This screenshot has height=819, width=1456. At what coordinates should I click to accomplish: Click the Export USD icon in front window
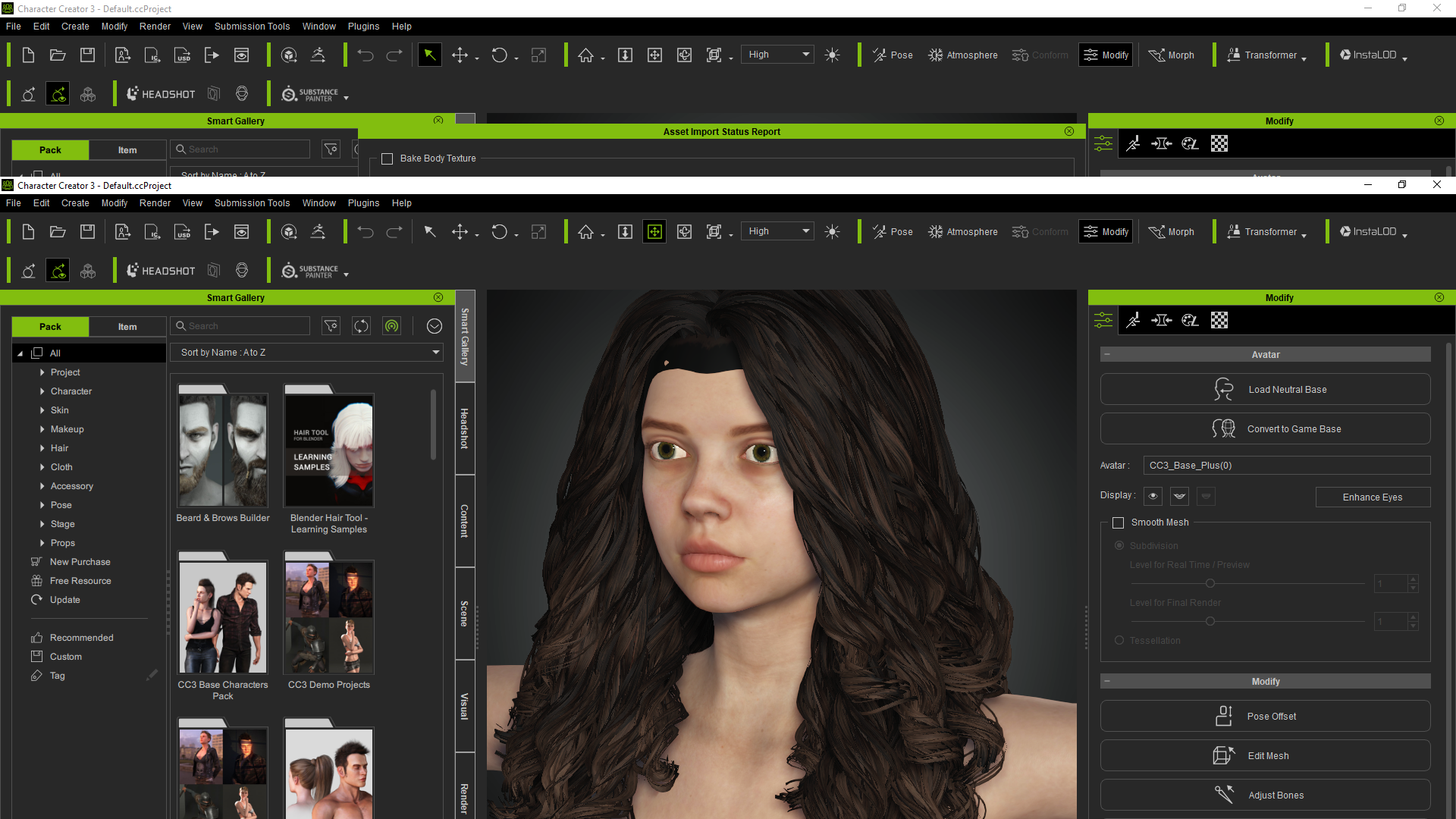[x=183, y=232]
